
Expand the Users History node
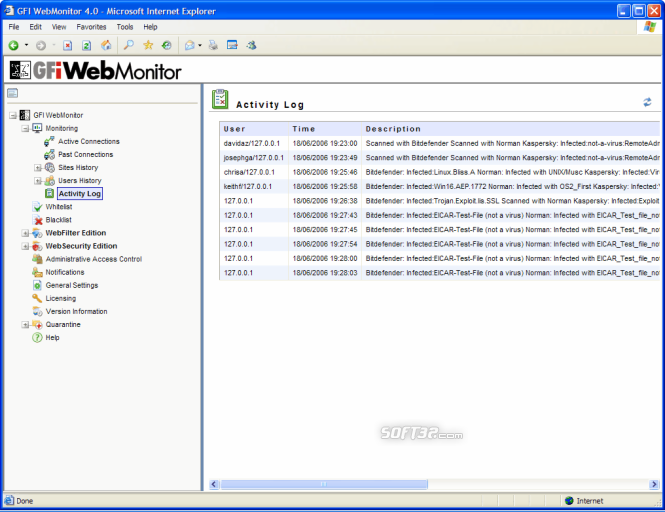37,181
